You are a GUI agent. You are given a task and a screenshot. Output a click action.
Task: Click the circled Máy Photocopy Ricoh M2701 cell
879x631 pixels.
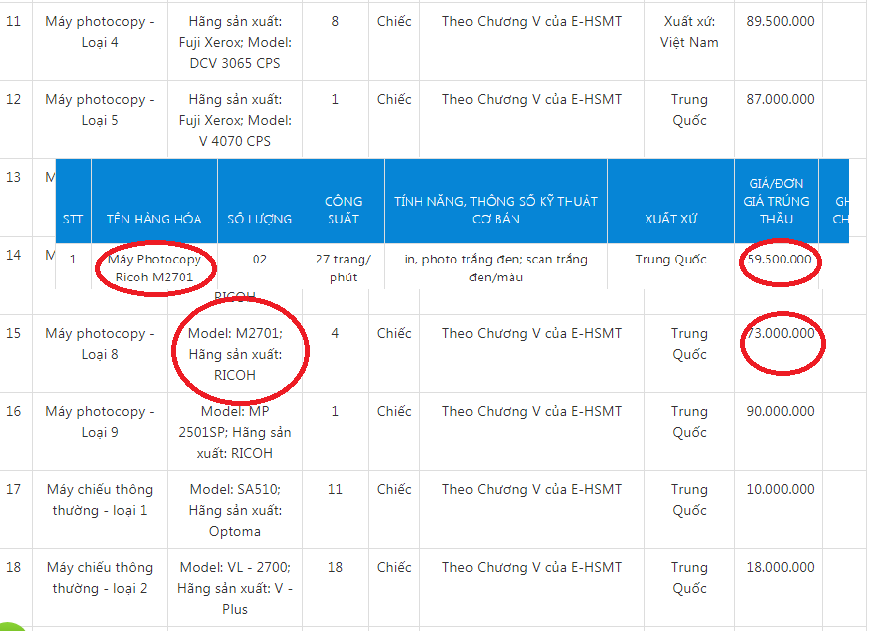[154, 267]
